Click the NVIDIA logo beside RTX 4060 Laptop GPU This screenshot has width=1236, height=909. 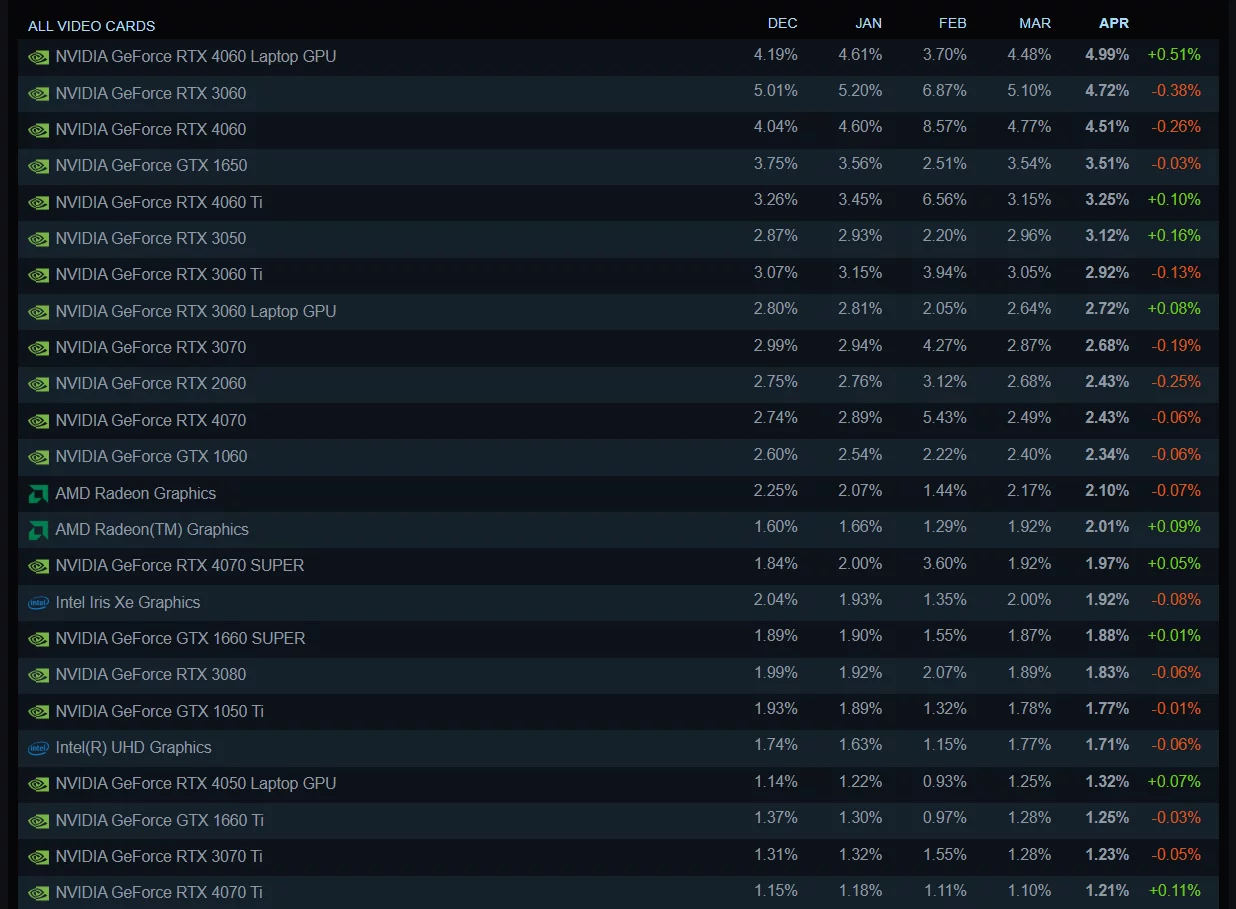[38, 57]
